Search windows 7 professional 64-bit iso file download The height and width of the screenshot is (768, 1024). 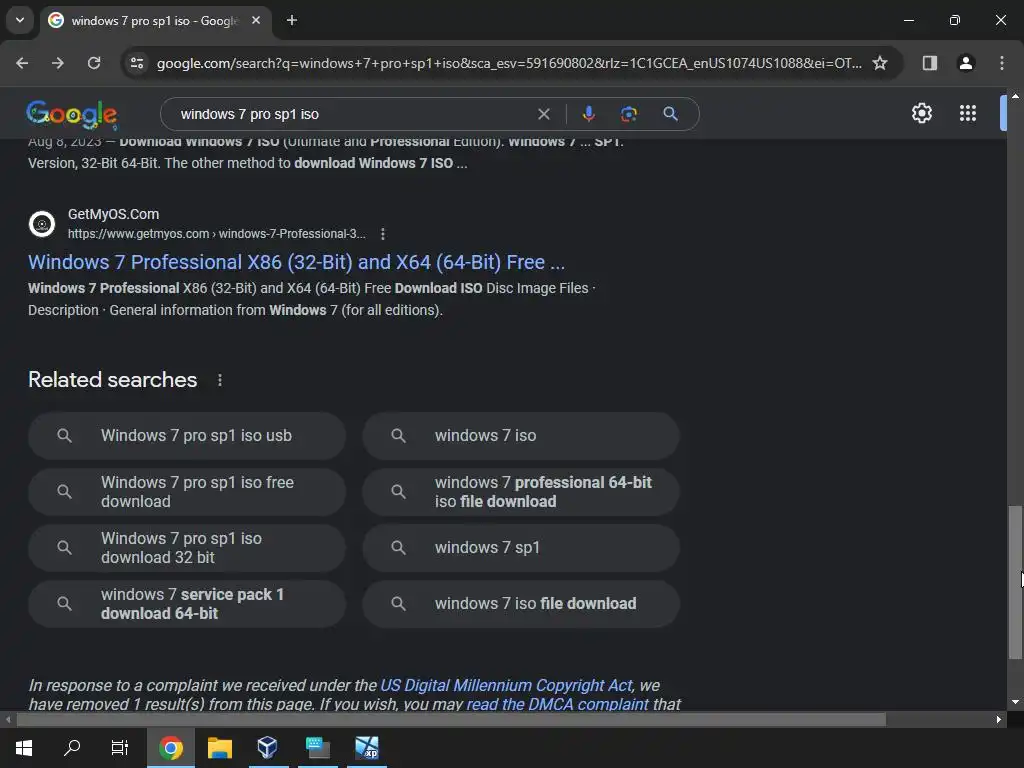(x=521, y=492)
